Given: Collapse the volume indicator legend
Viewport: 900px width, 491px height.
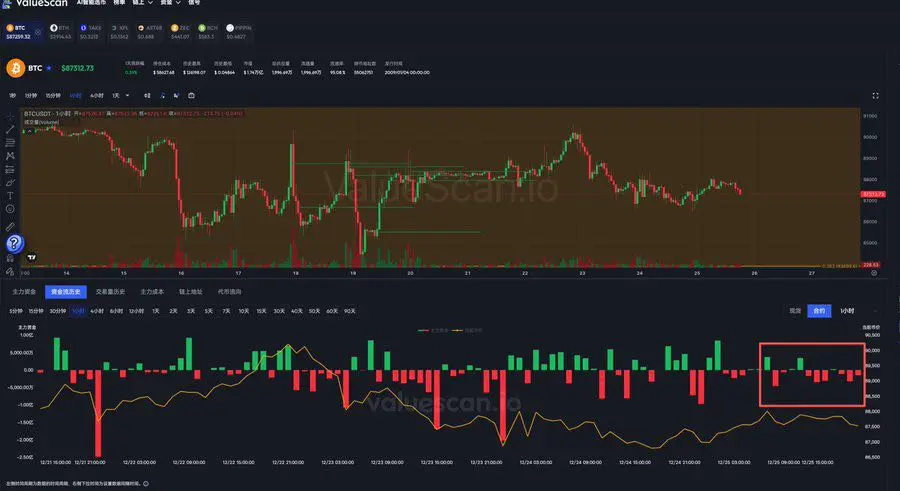Looking at the screenshot, I should coord(29,131).
